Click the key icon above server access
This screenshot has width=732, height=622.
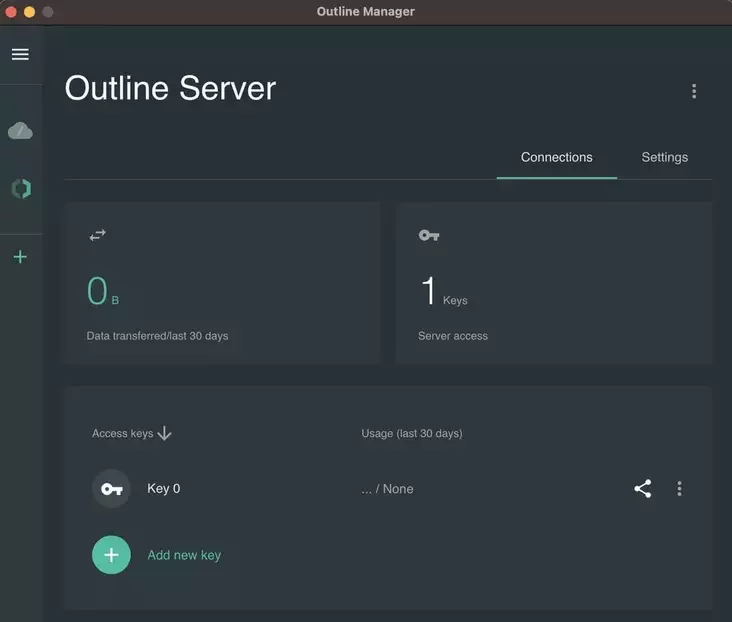(x=428, y=235)
